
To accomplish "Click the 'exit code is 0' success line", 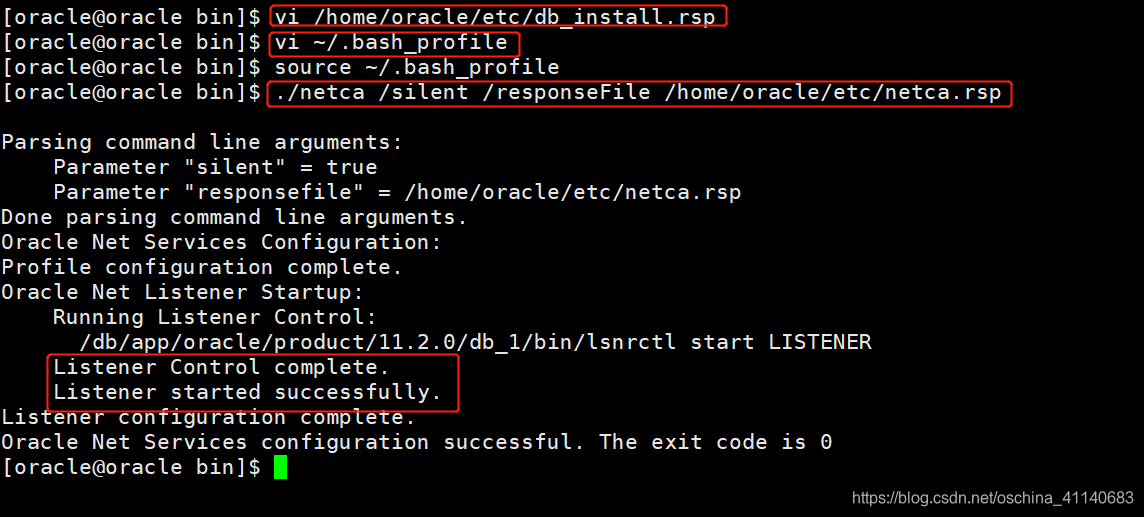I will [x=416, y=442].
